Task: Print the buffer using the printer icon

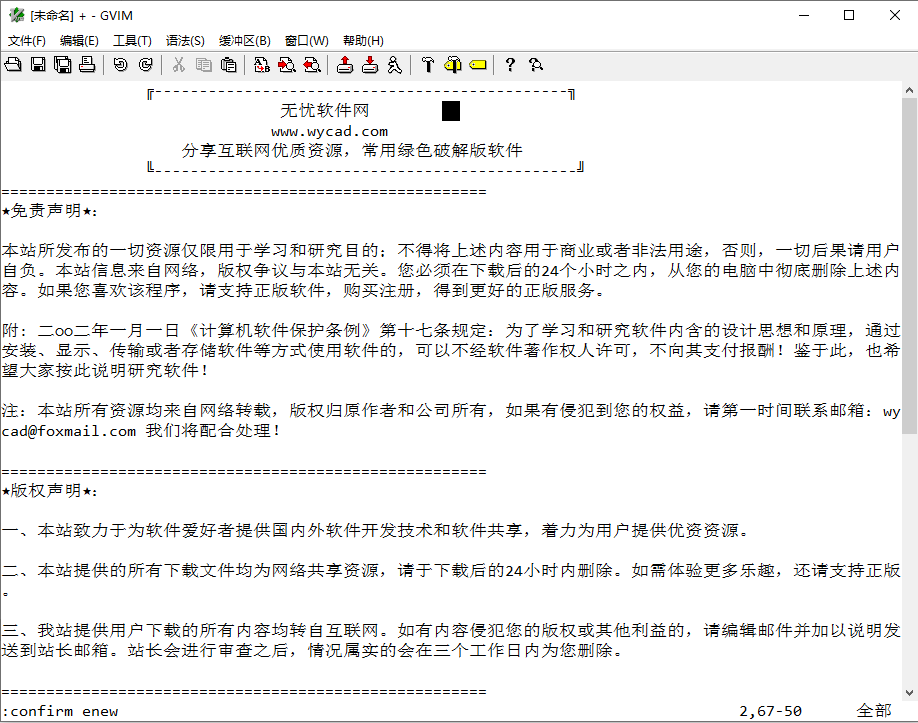Action: pyautogui.click(x=87, y=65)
